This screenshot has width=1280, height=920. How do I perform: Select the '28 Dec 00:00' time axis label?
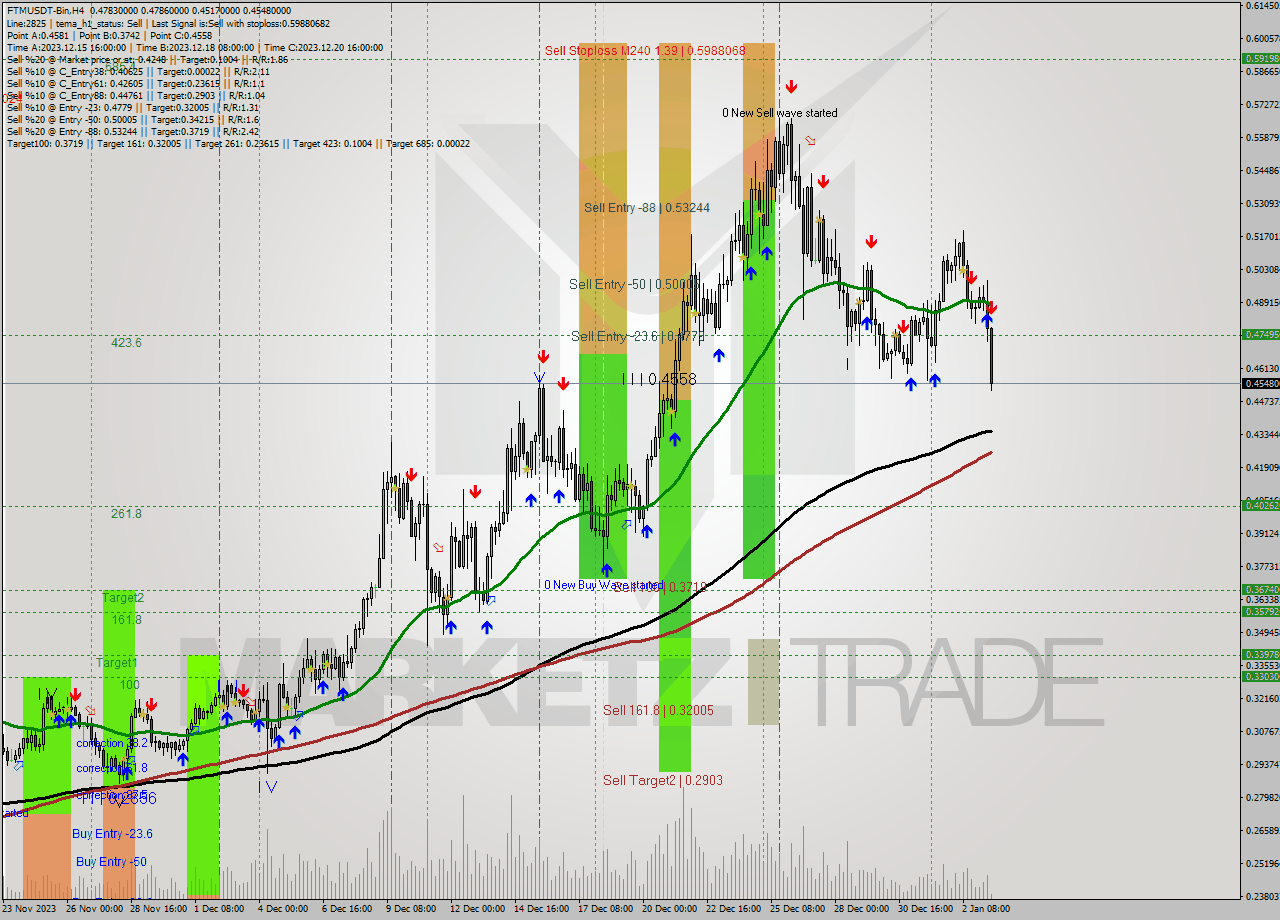pos(861,909)
